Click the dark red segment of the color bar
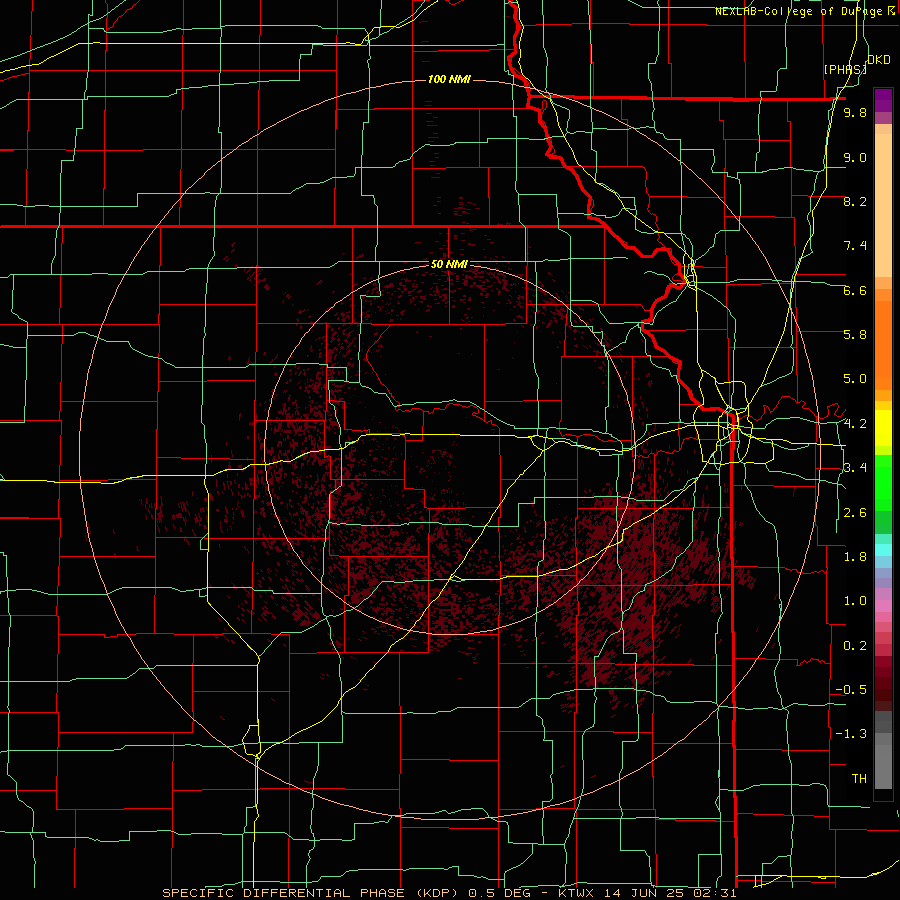 883,683
